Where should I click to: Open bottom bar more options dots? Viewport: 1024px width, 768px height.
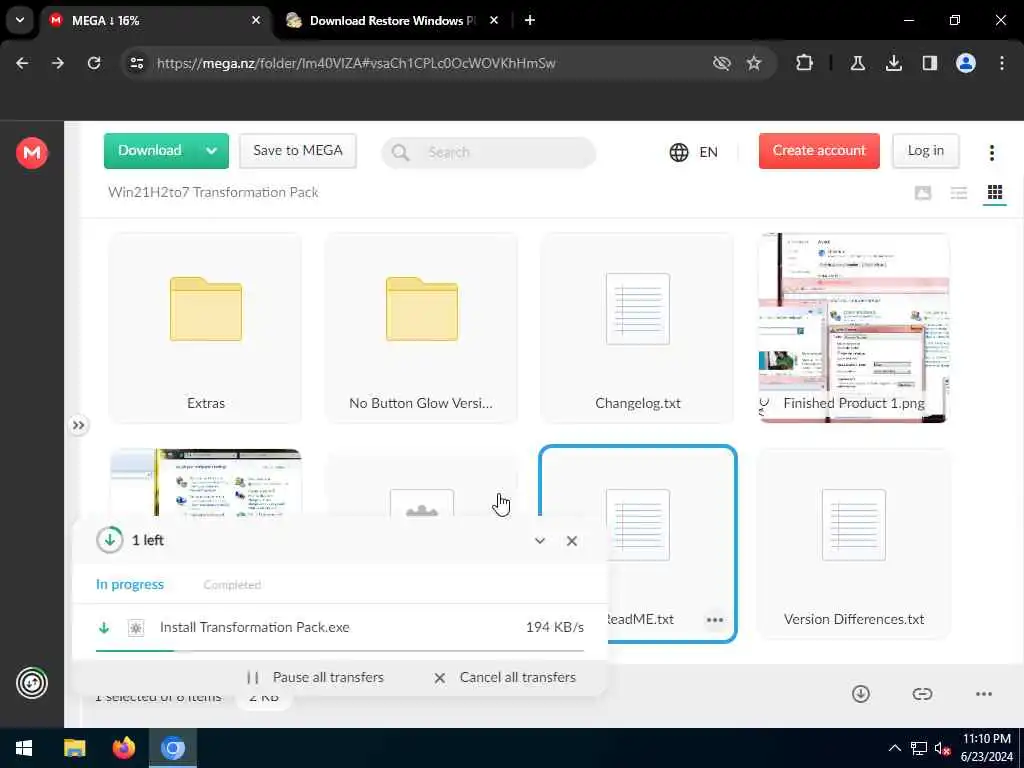(984, 694)
